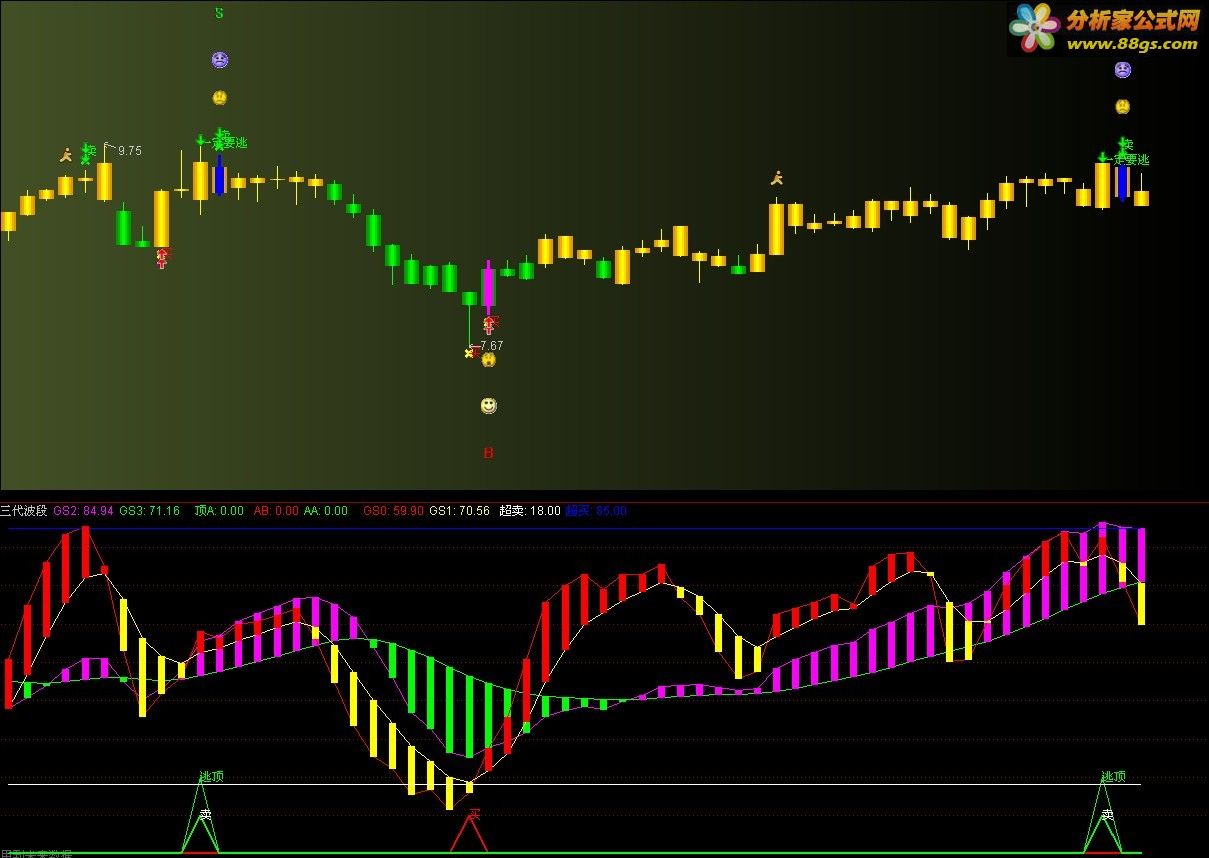
Task: Click the 7.67 low price label
Action: click(x=490, y=346)
